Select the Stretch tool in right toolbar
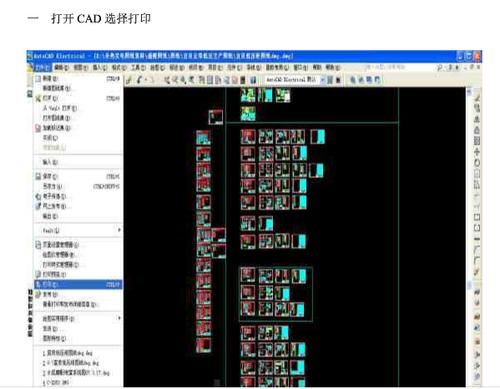This screenshot has width=500, height=389. pyautogui.click(x=477, y=184)
